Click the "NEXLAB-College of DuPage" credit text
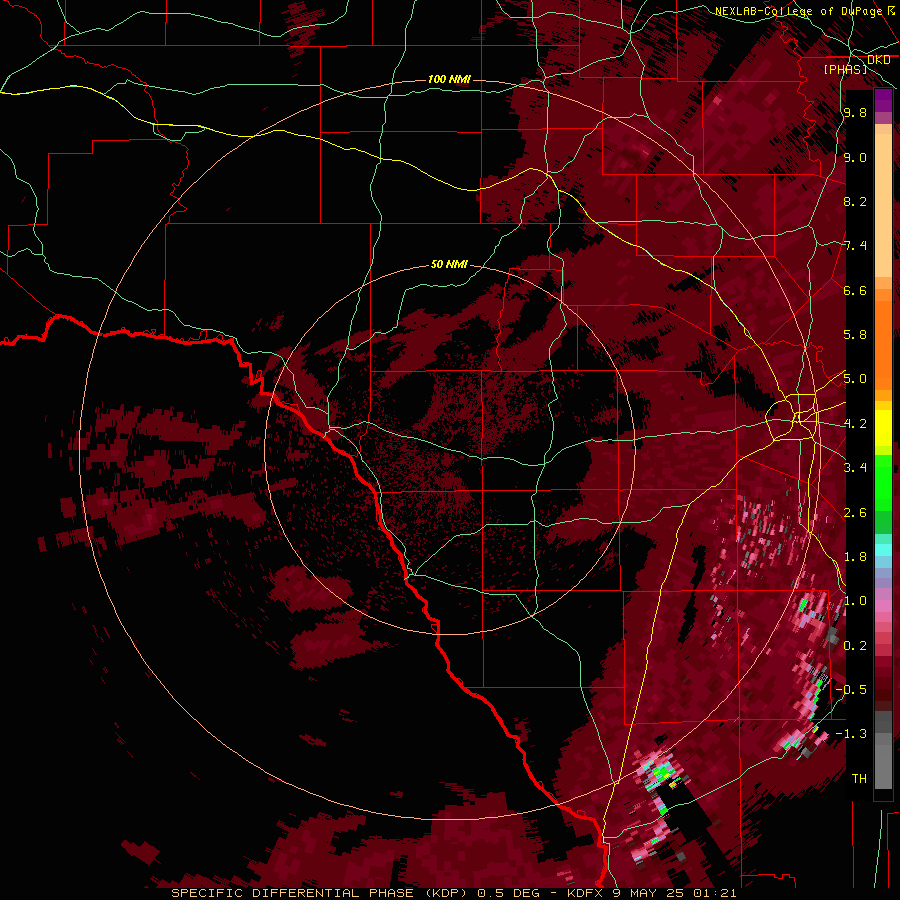 (x=798, y=11)
